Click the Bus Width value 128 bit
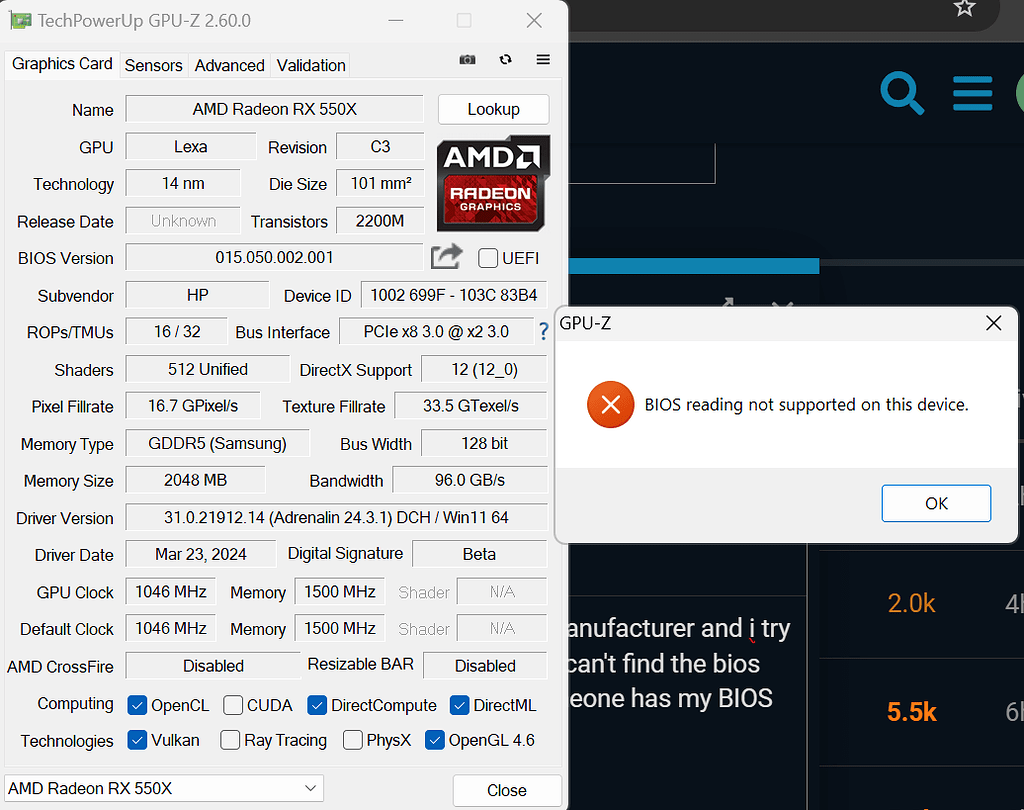The image size is (1024, 810). [x=485, y=443]
